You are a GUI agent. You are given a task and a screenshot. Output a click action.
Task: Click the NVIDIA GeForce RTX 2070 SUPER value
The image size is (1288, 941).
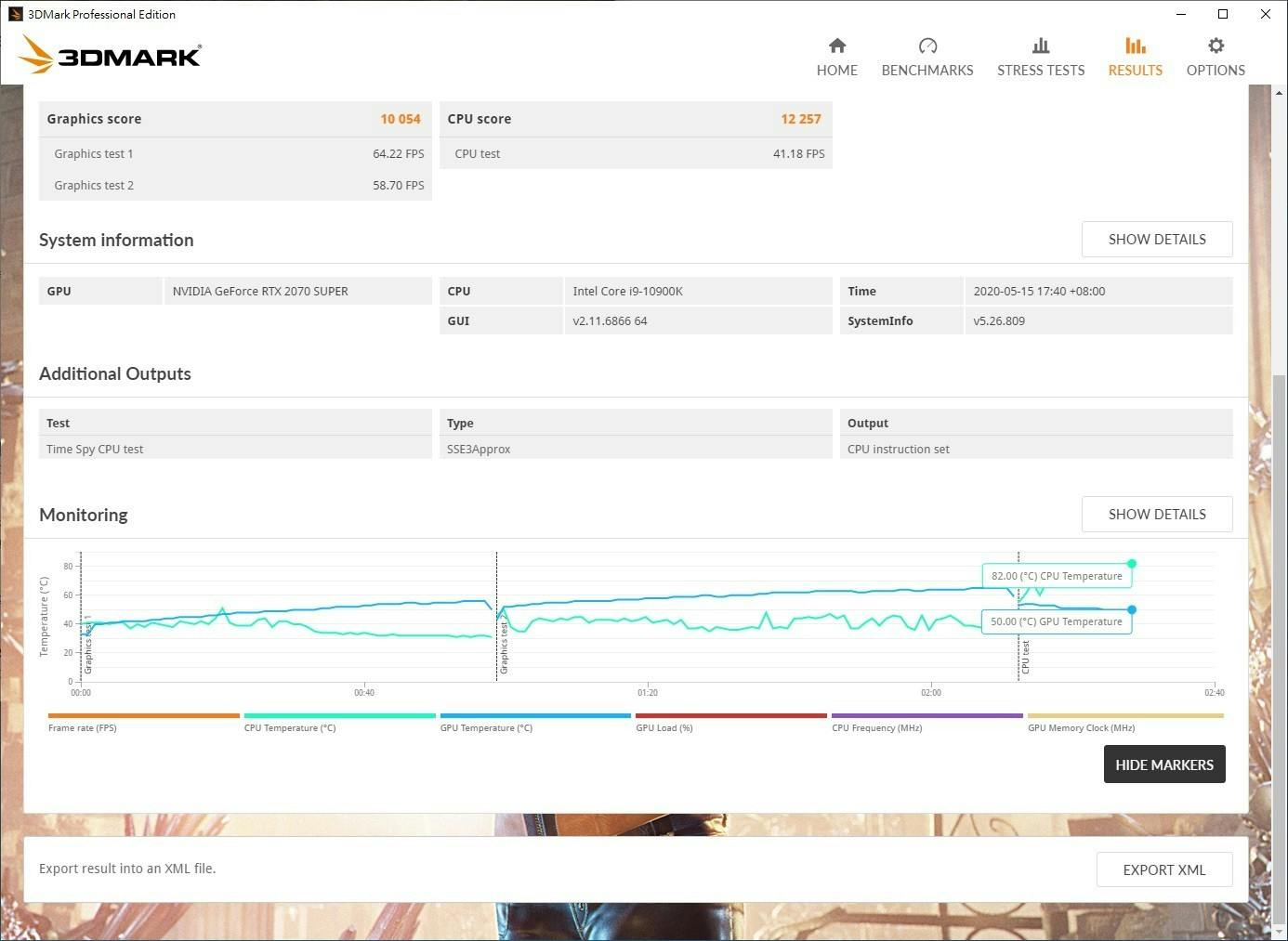pos(260,291)
